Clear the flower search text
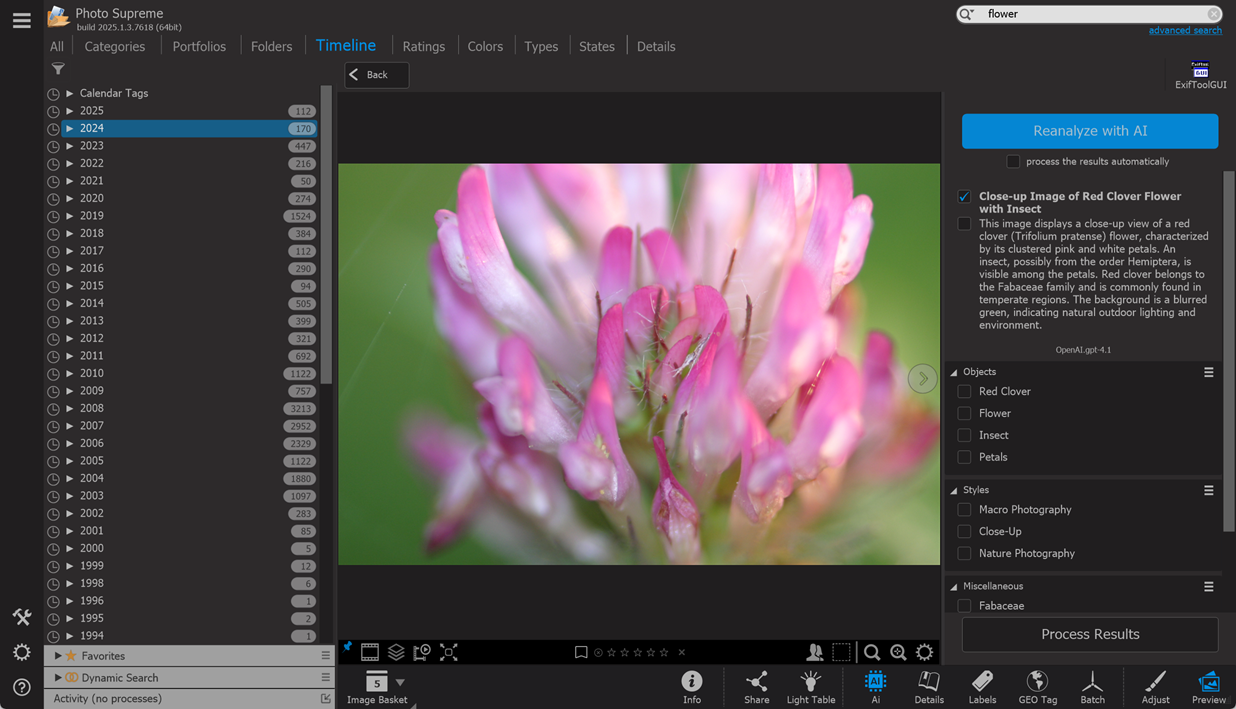 pyautogui.click(x=1213, y=14)
